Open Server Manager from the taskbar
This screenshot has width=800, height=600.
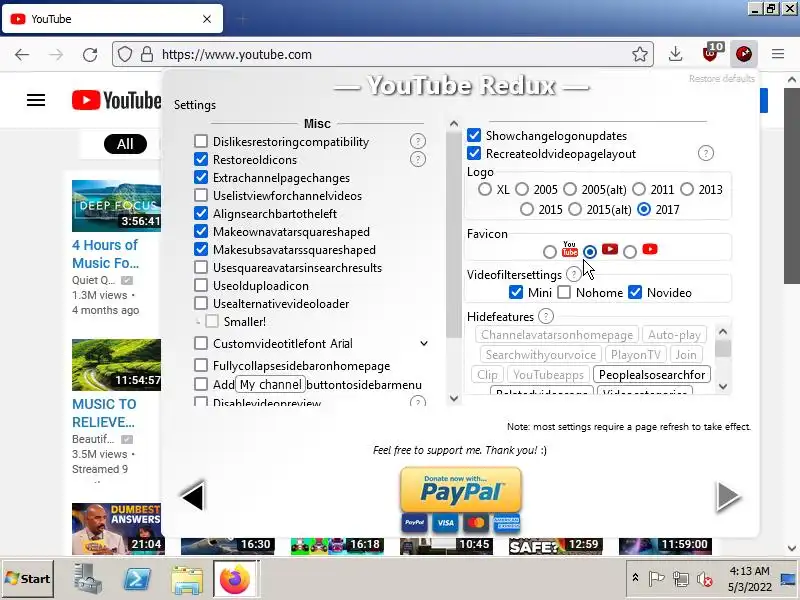(87, 579)
